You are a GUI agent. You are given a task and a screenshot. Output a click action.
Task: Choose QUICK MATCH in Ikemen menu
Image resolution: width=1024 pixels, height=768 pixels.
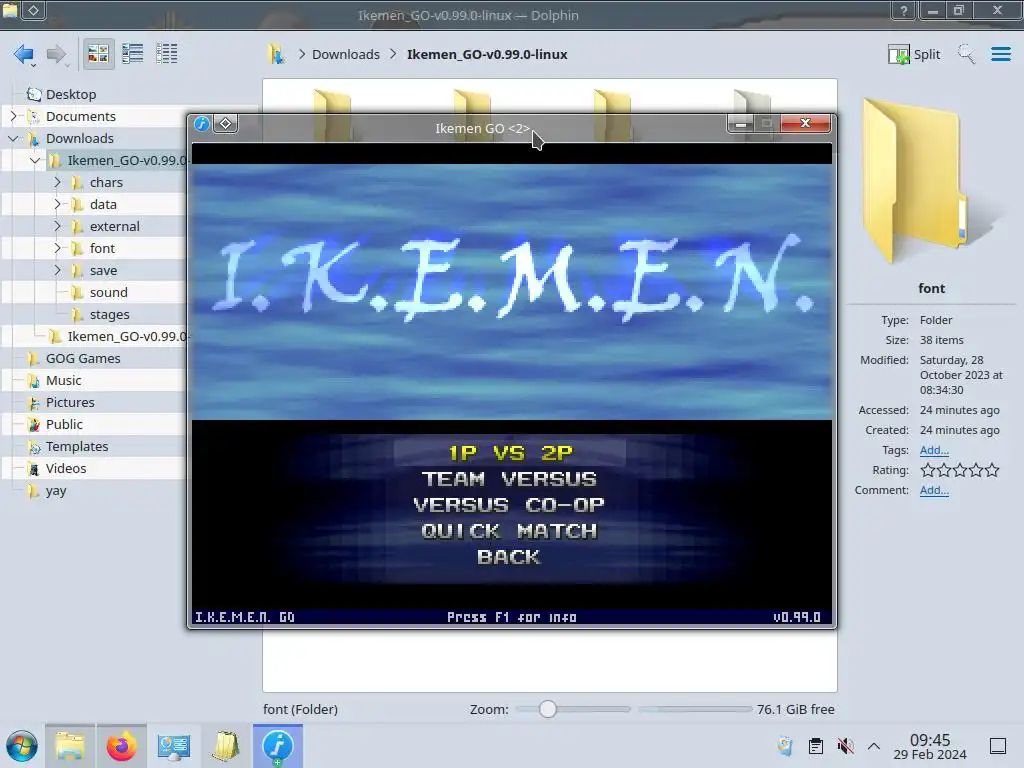point(509,531)
